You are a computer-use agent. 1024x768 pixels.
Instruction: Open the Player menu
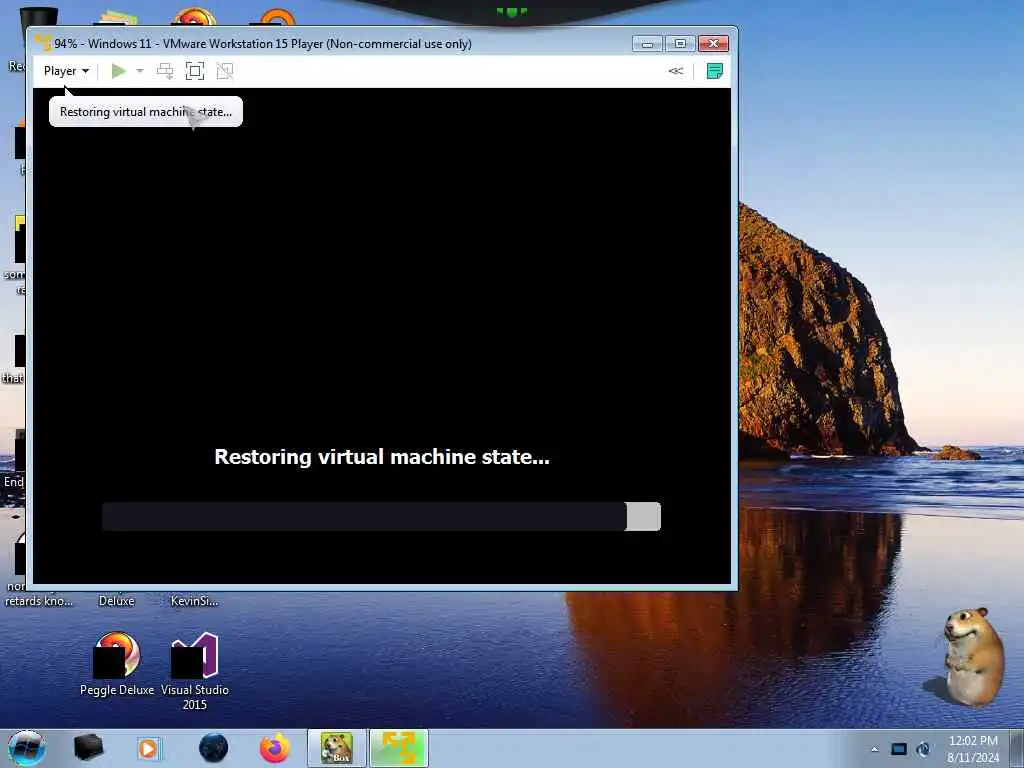(66, 71)
